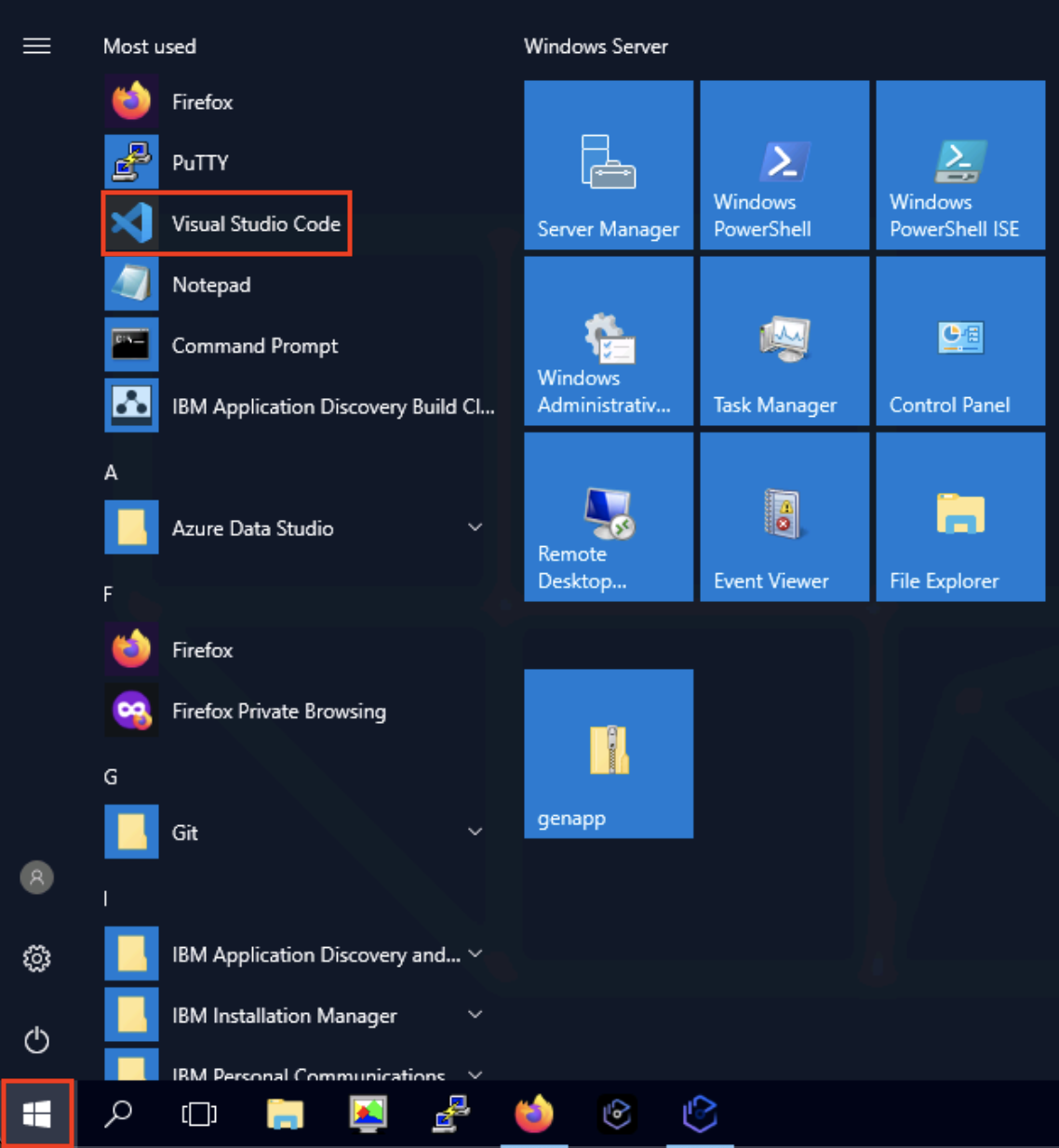1059x1148 pixels.
Task: Open Notepad from the Start menu
Action: (298, 285)
